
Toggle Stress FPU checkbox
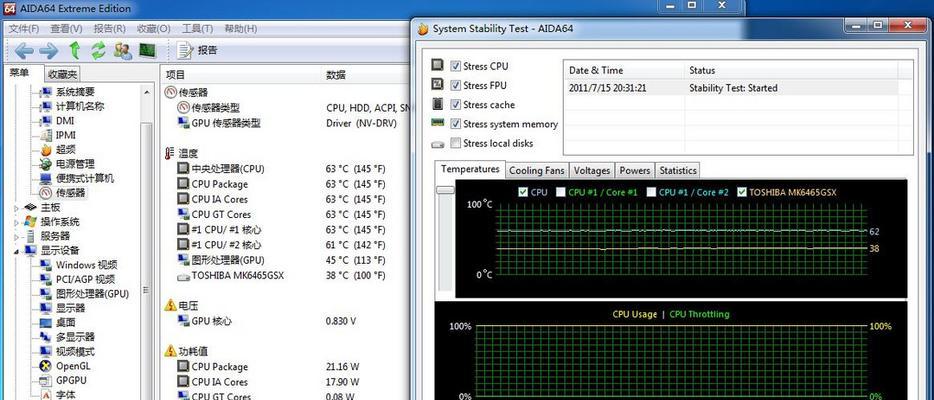tap(456, 85)
